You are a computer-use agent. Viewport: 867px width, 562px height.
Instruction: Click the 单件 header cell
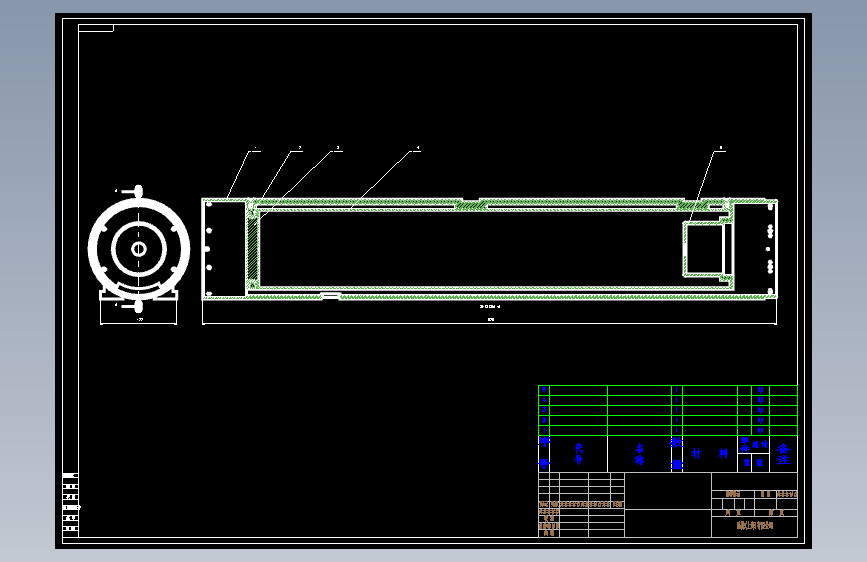pyautogui.click(x=745, y=444)
